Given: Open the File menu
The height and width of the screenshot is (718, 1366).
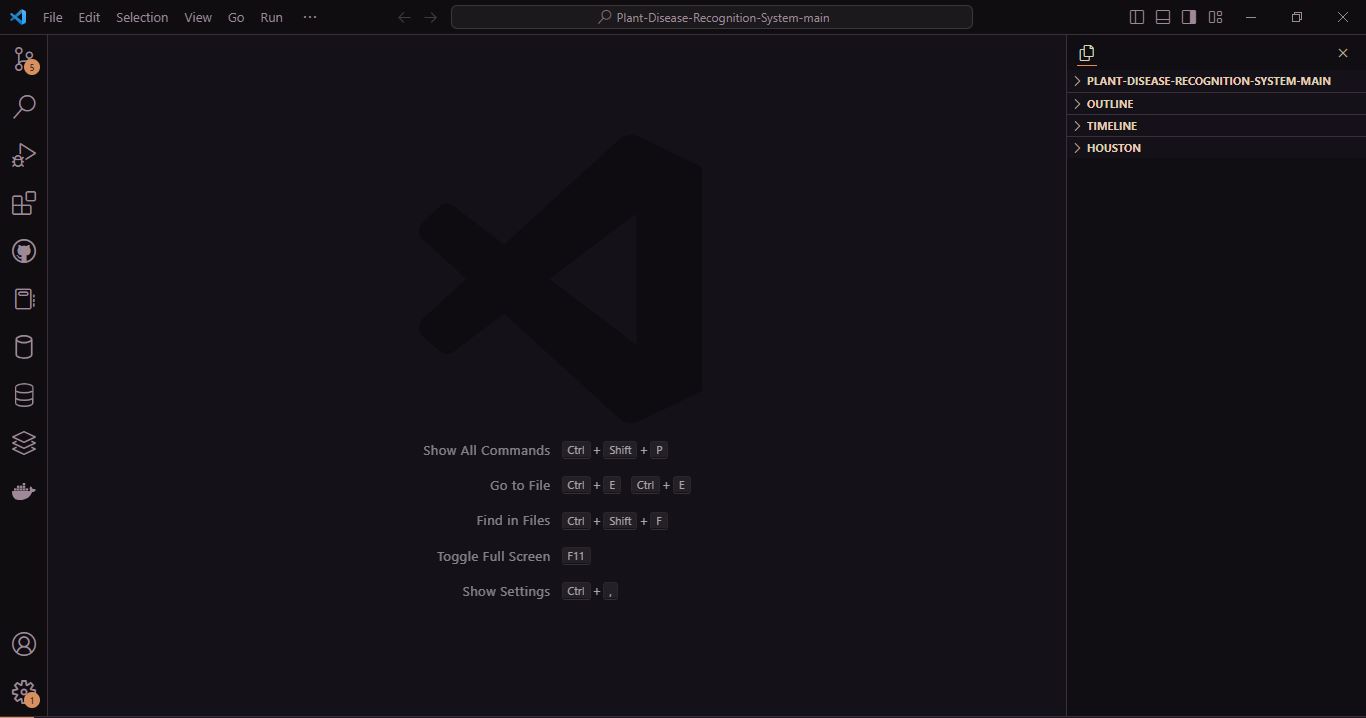Looking at the screenshot, I should 53,17.
